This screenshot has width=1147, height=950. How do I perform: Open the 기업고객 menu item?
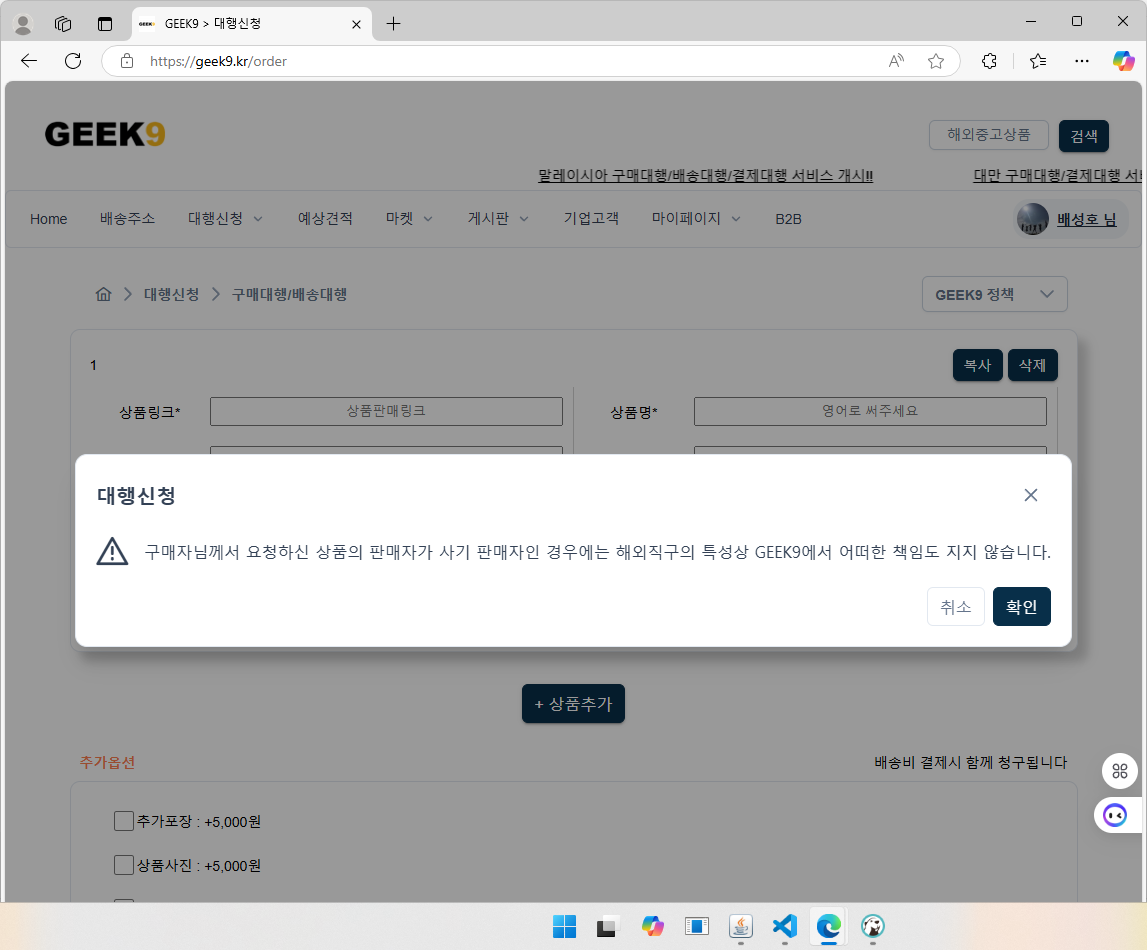(x=590, y=219)
